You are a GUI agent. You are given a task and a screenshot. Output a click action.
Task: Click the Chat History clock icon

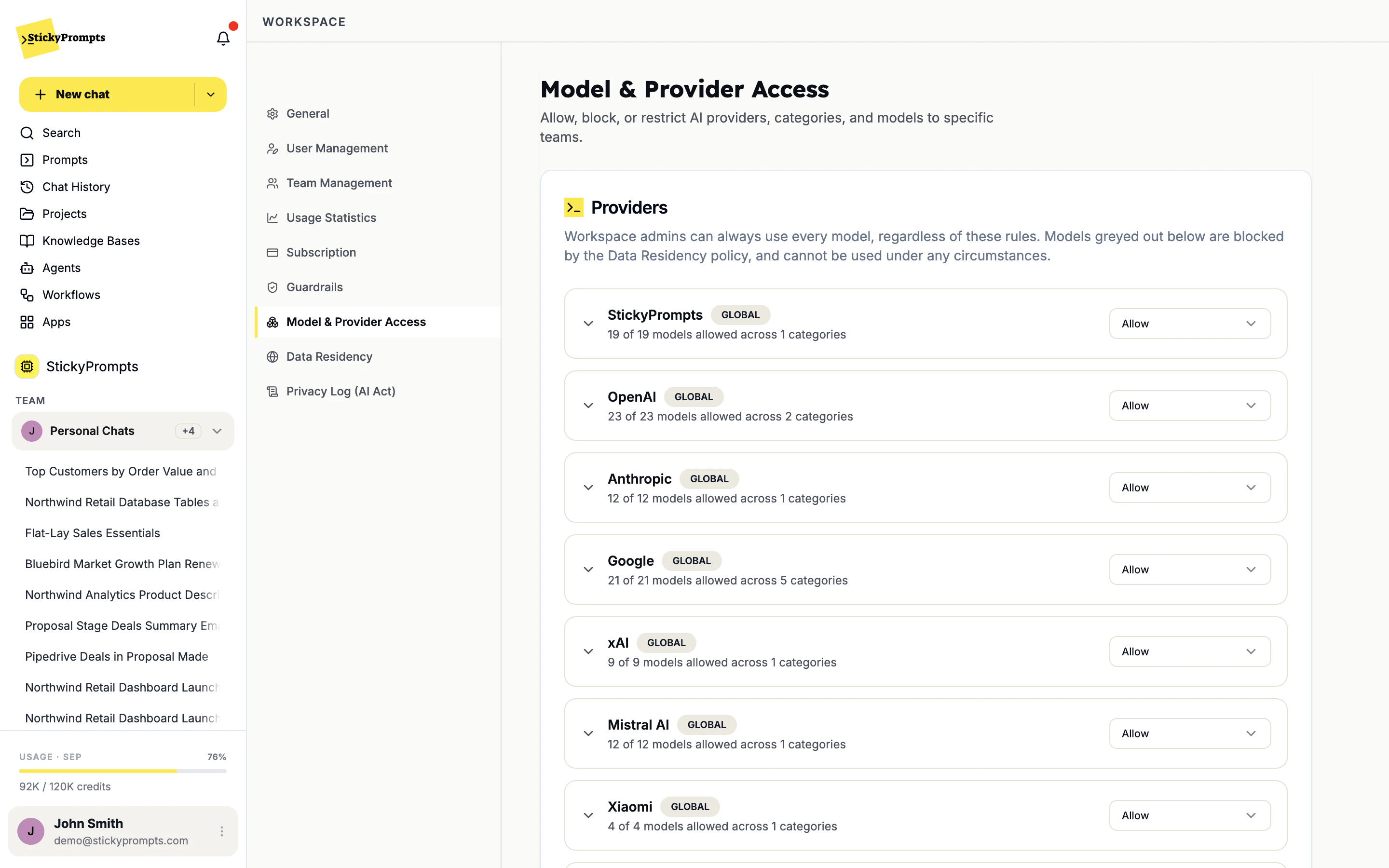point(27,187)
